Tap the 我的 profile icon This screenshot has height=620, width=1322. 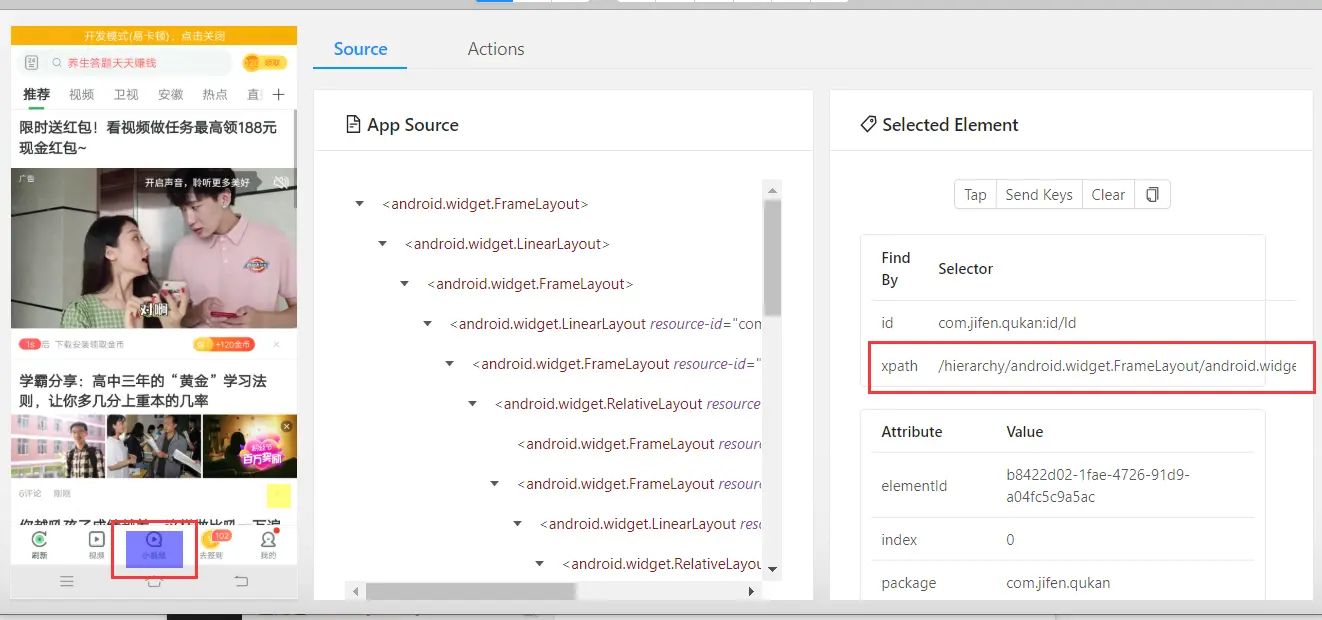268,543
